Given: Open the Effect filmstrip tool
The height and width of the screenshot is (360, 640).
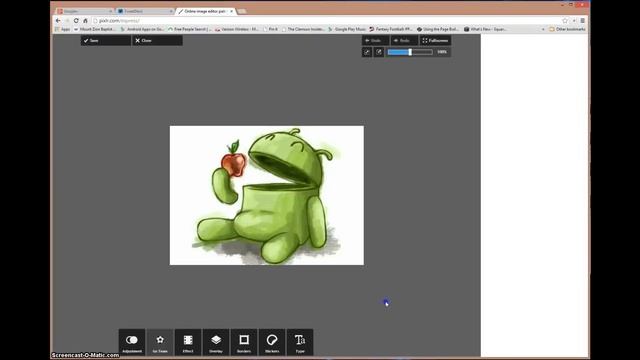Looking at the screenshot, I should 188,342.
